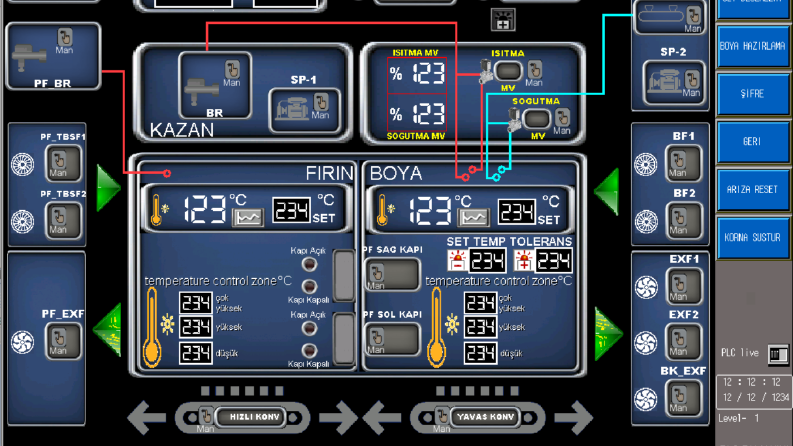Click the ISITMA MV valve indicator
This screenshot has height=446, width=793.
(x=508, y=71)
